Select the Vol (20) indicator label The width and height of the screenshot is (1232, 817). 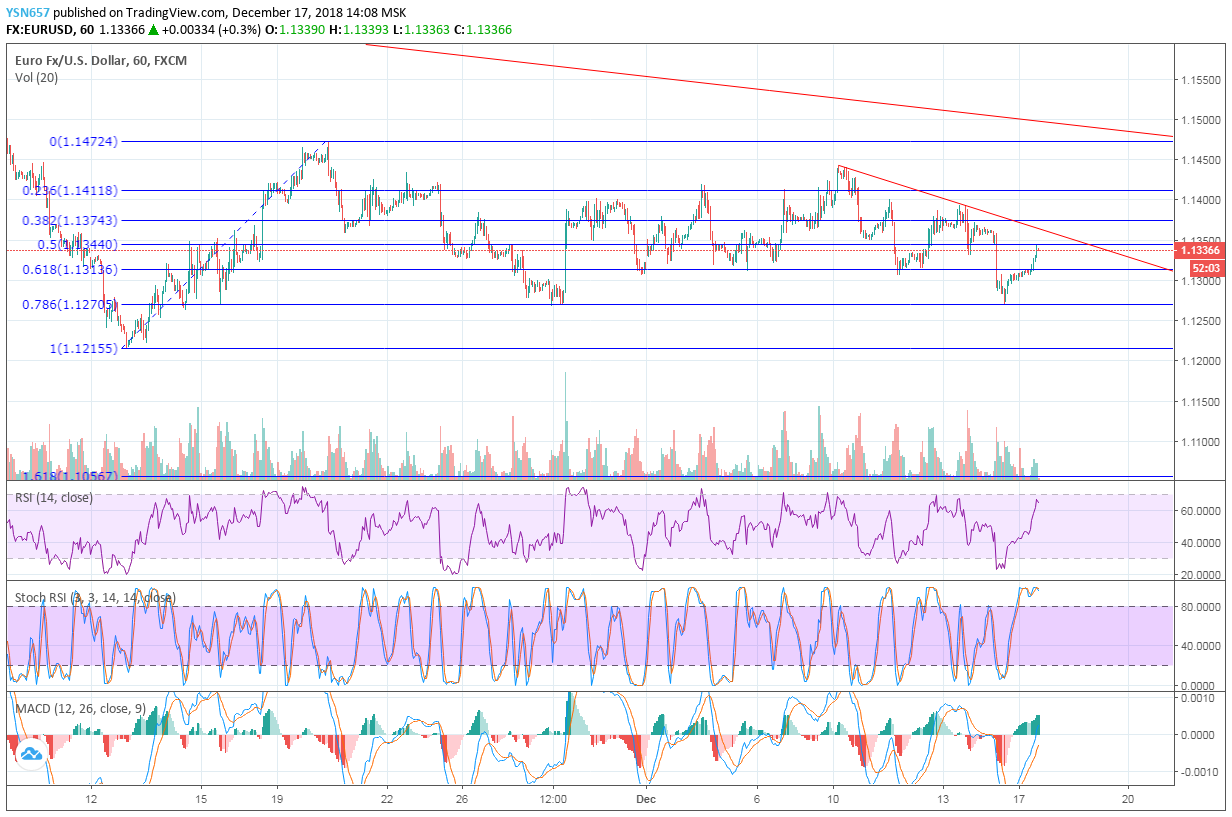[37, 78]
